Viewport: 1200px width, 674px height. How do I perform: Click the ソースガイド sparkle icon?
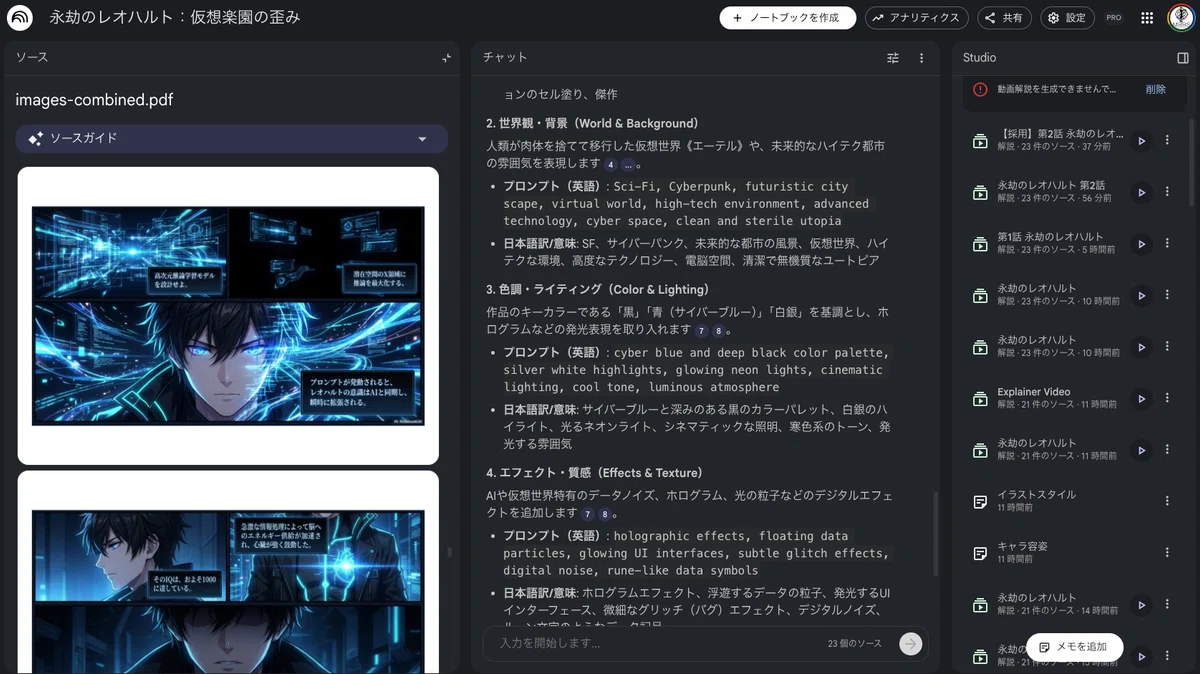click(35, 139)
